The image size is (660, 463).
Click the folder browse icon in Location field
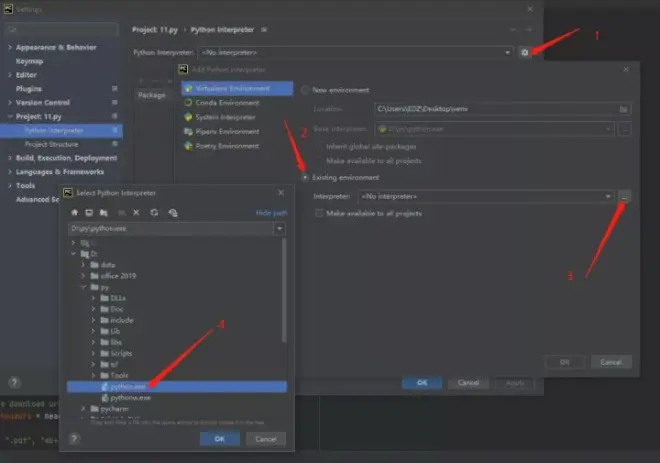point(623,109)
